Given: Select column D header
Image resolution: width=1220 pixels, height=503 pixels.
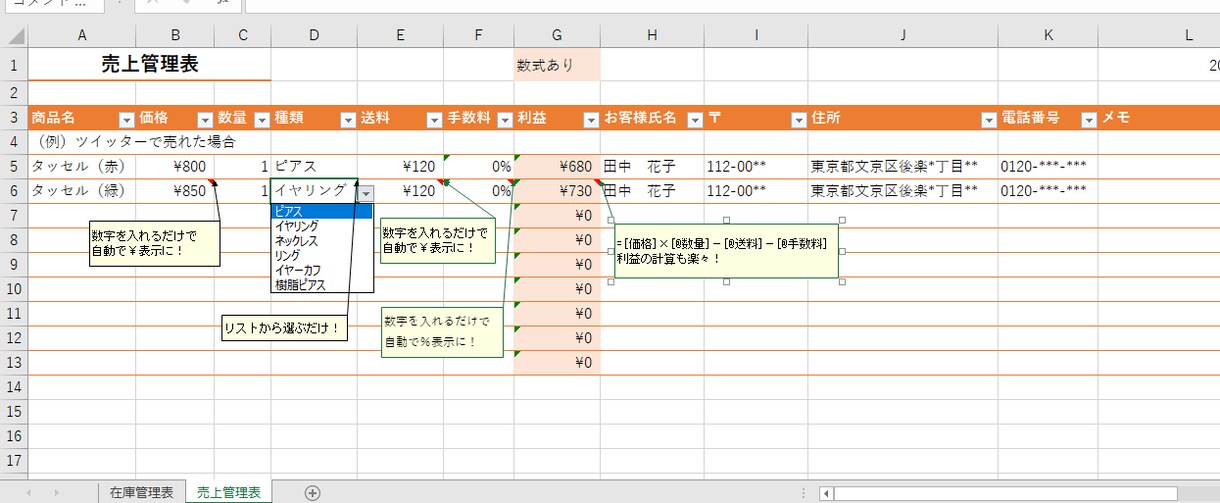Looking at the screenshot, I should (314, 36).
